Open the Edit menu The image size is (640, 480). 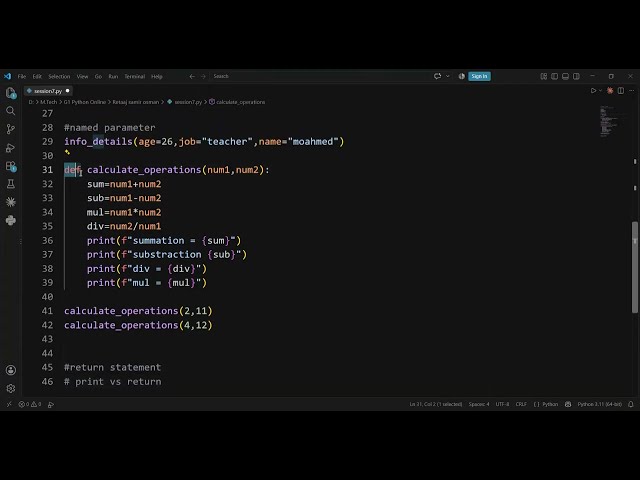[37, 76]
